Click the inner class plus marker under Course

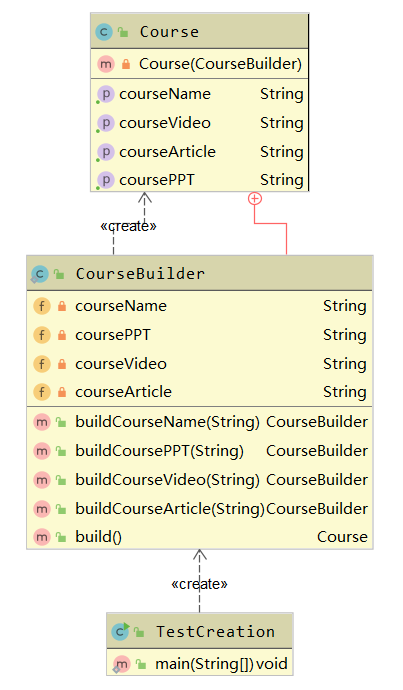[255, 199]
